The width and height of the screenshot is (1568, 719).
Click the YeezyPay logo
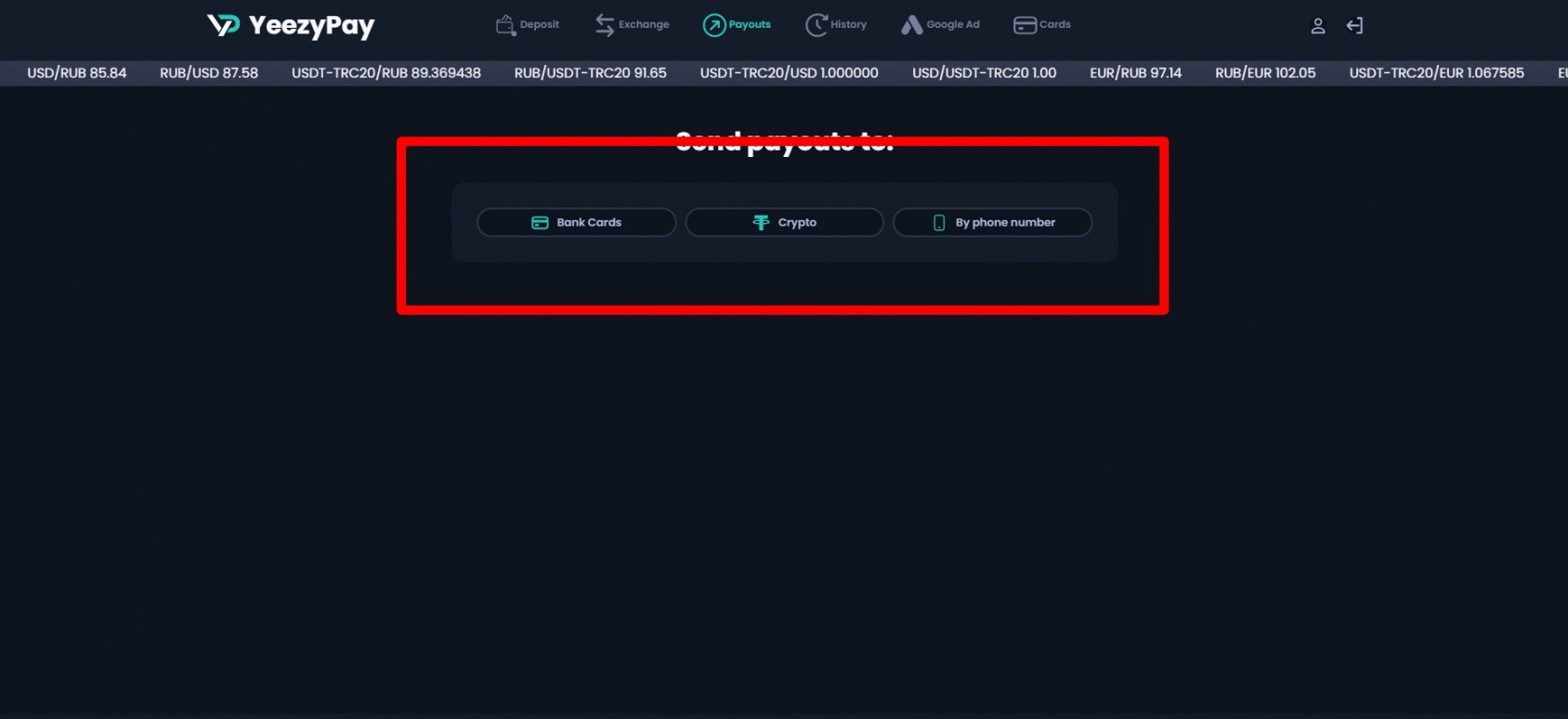(291, 26)
